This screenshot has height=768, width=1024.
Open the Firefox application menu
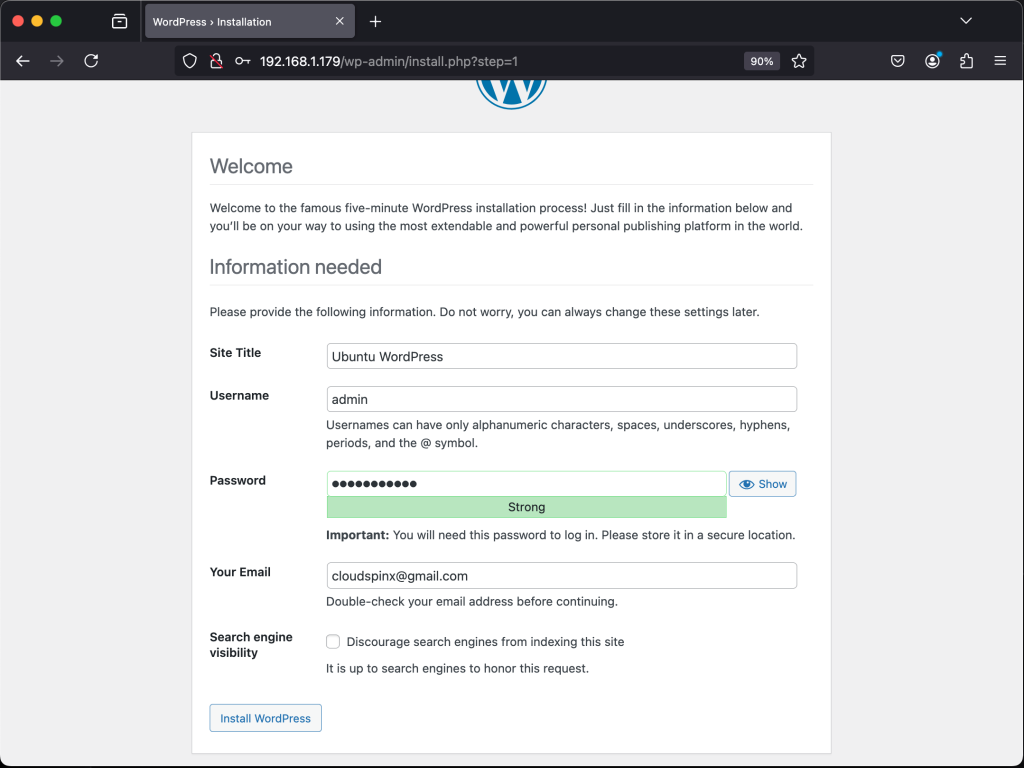pyautogui.click(x=1000, y=61)
